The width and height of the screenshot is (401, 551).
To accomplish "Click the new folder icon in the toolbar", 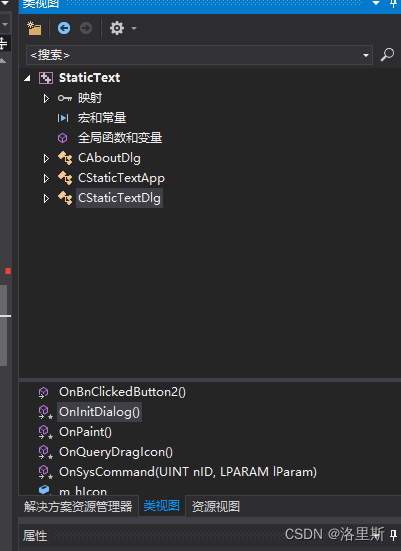I will pyautogui.click(x=34, y=28).
